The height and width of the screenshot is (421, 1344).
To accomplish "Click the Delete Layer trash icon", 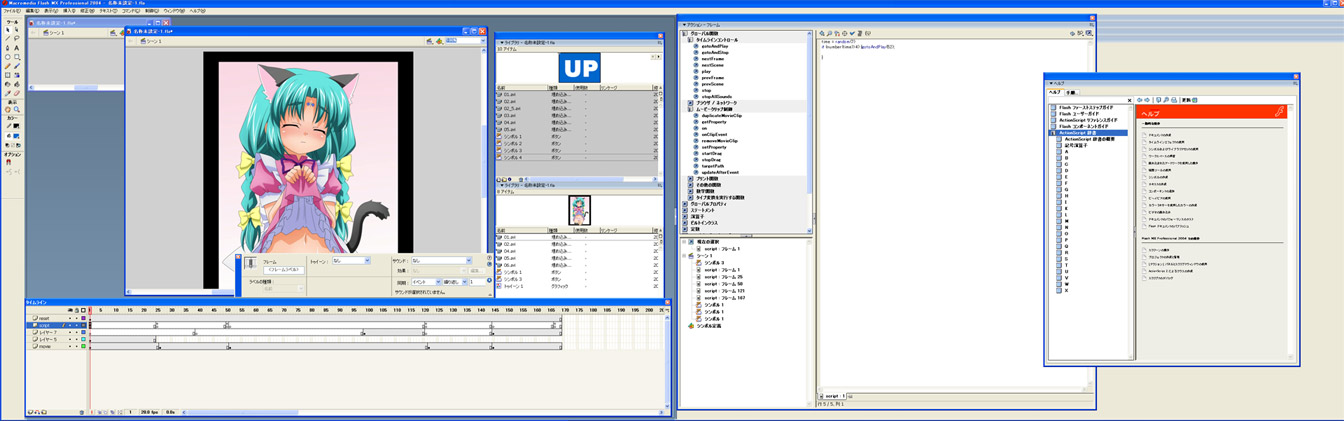I will point(81,412).
